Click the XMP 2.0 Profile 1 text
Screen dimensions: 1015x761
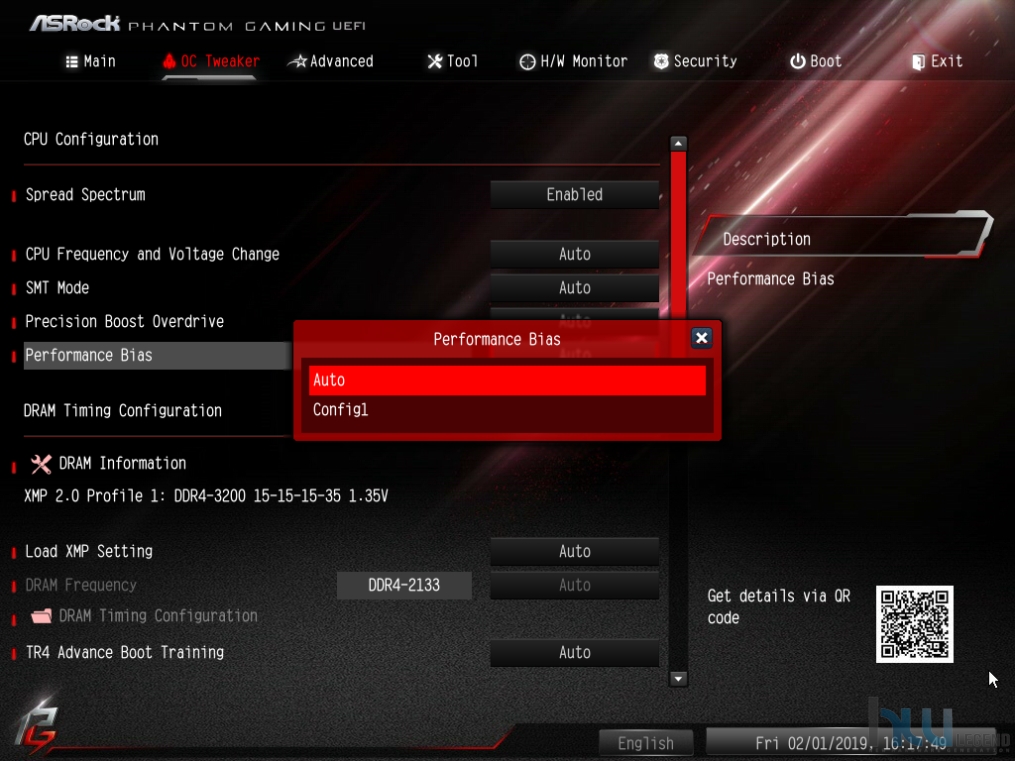(x=206, y=496)
